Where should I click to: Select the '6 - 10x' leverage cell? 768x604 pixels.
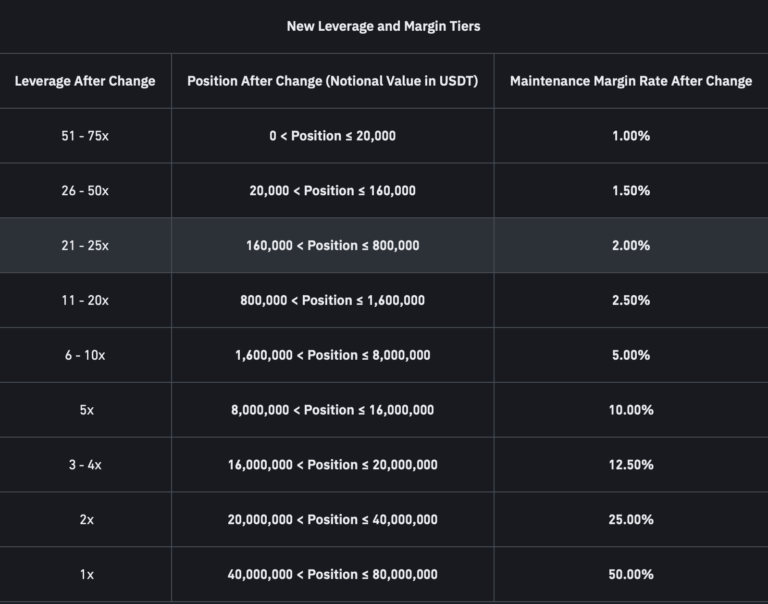click(85, 355)
